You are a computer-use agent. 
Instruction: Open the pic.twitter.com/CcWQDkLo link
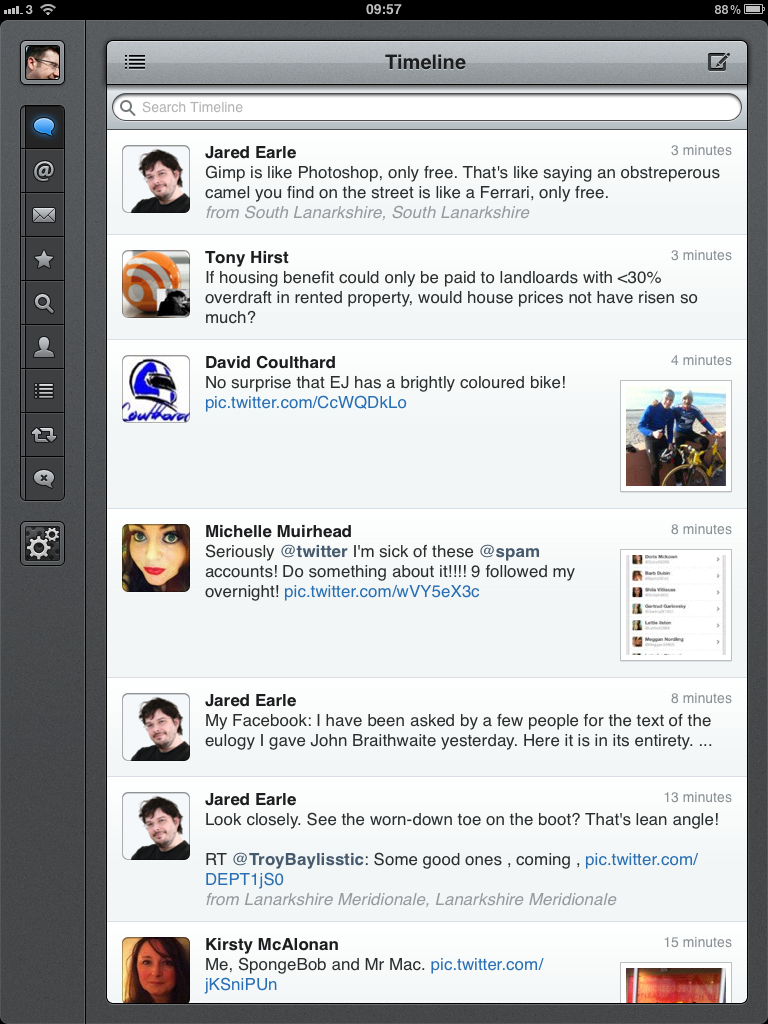tap(306, 403)
